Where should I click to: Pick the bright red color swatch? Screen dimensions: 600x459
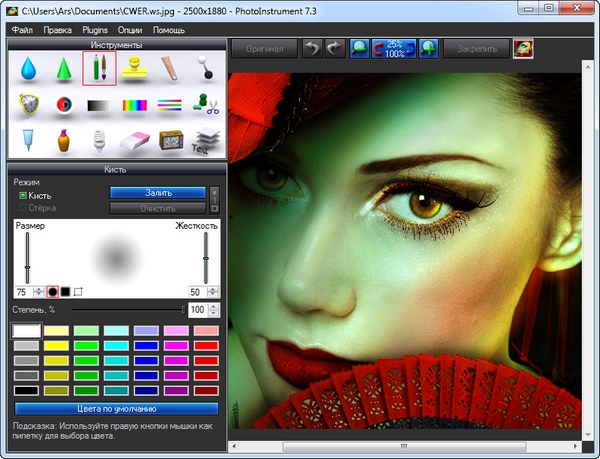coord(206,345)
